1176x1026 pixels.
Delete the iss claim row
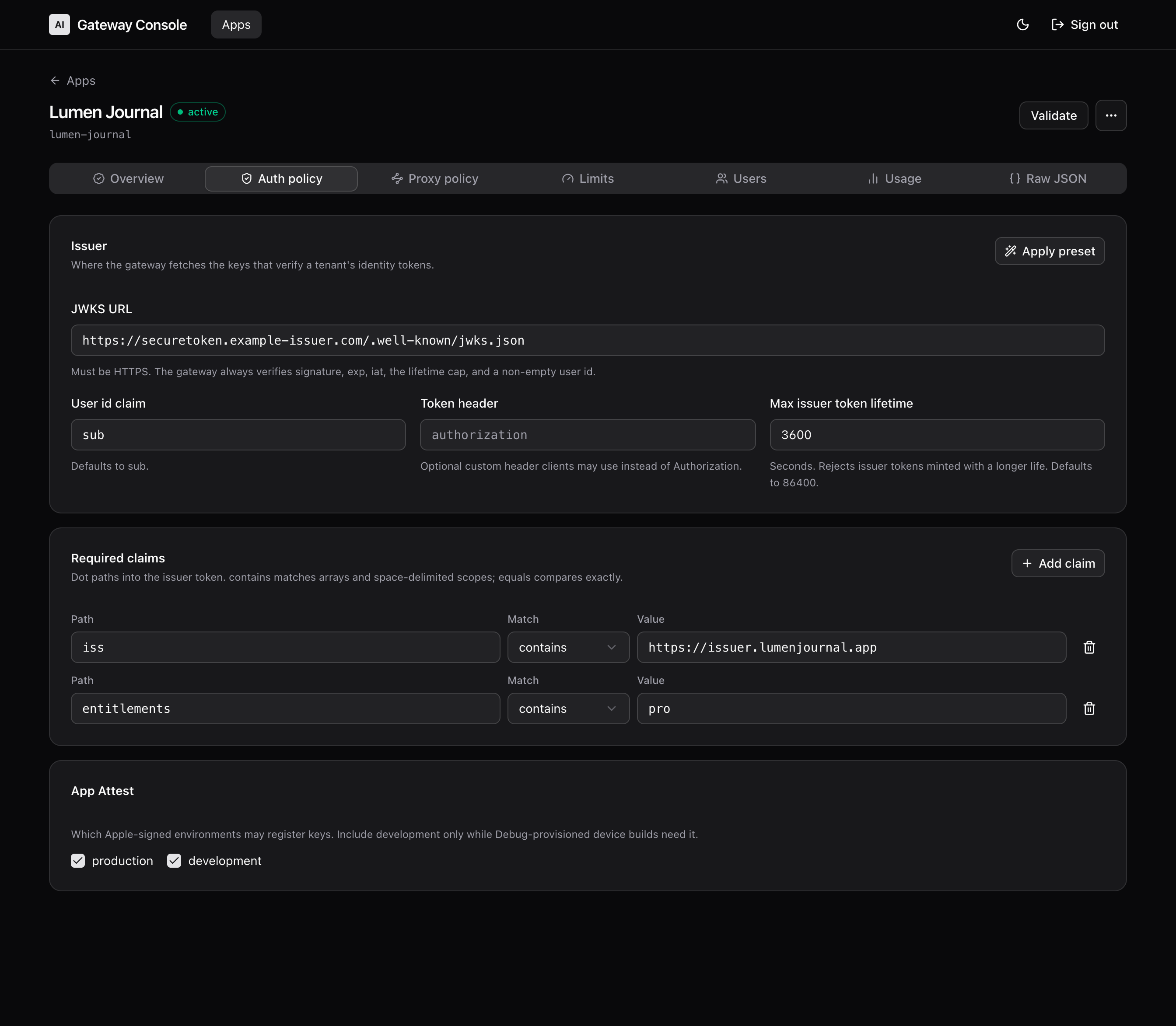tap(1089, 647)
